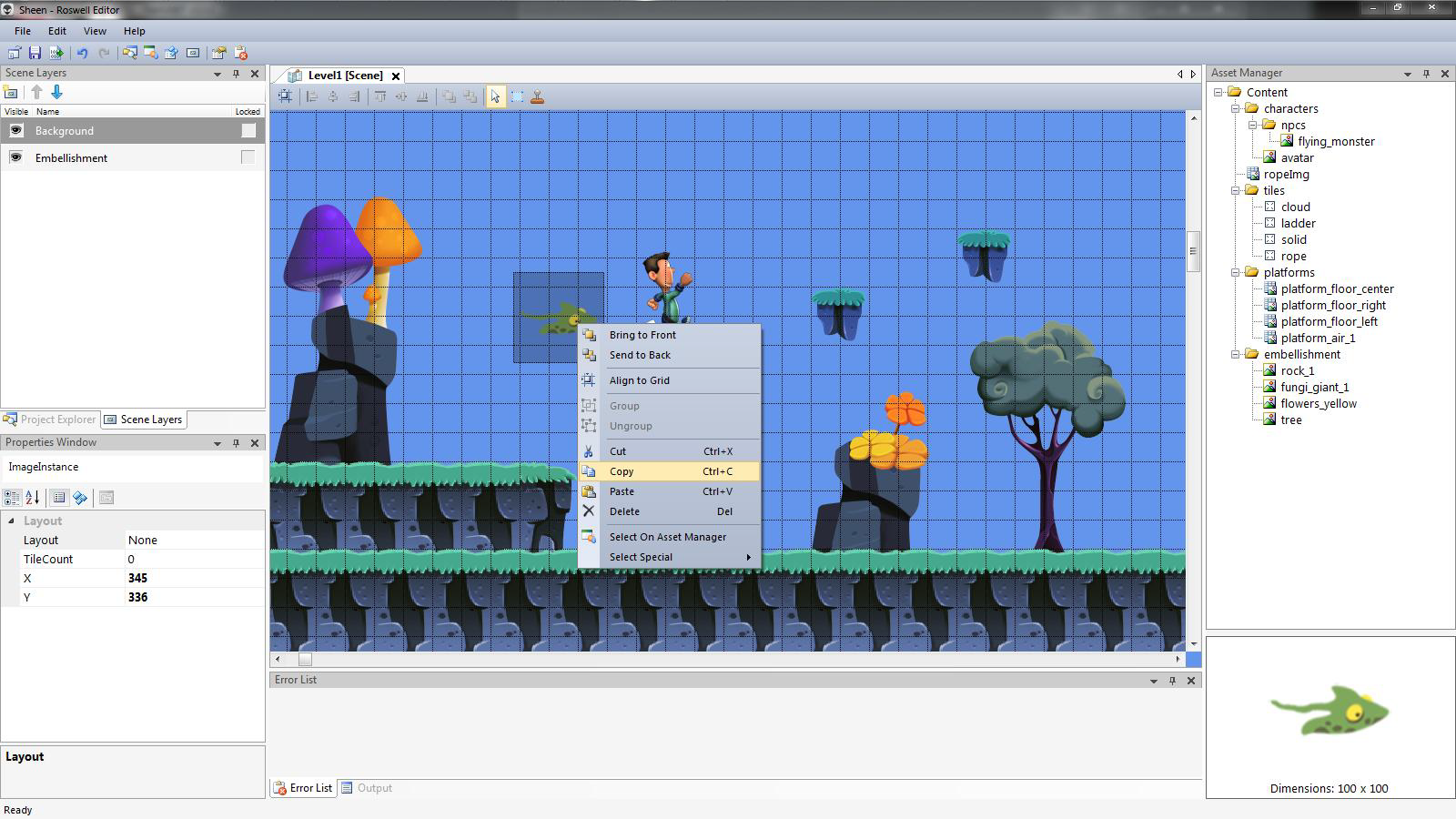
Task: Switch to the Project Explorer tab
Action: point(50,420)
